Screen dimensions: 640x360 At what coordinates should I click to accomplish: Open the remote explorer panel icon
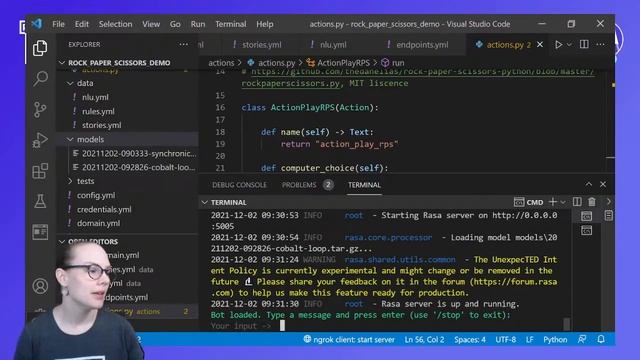[40, 232]
